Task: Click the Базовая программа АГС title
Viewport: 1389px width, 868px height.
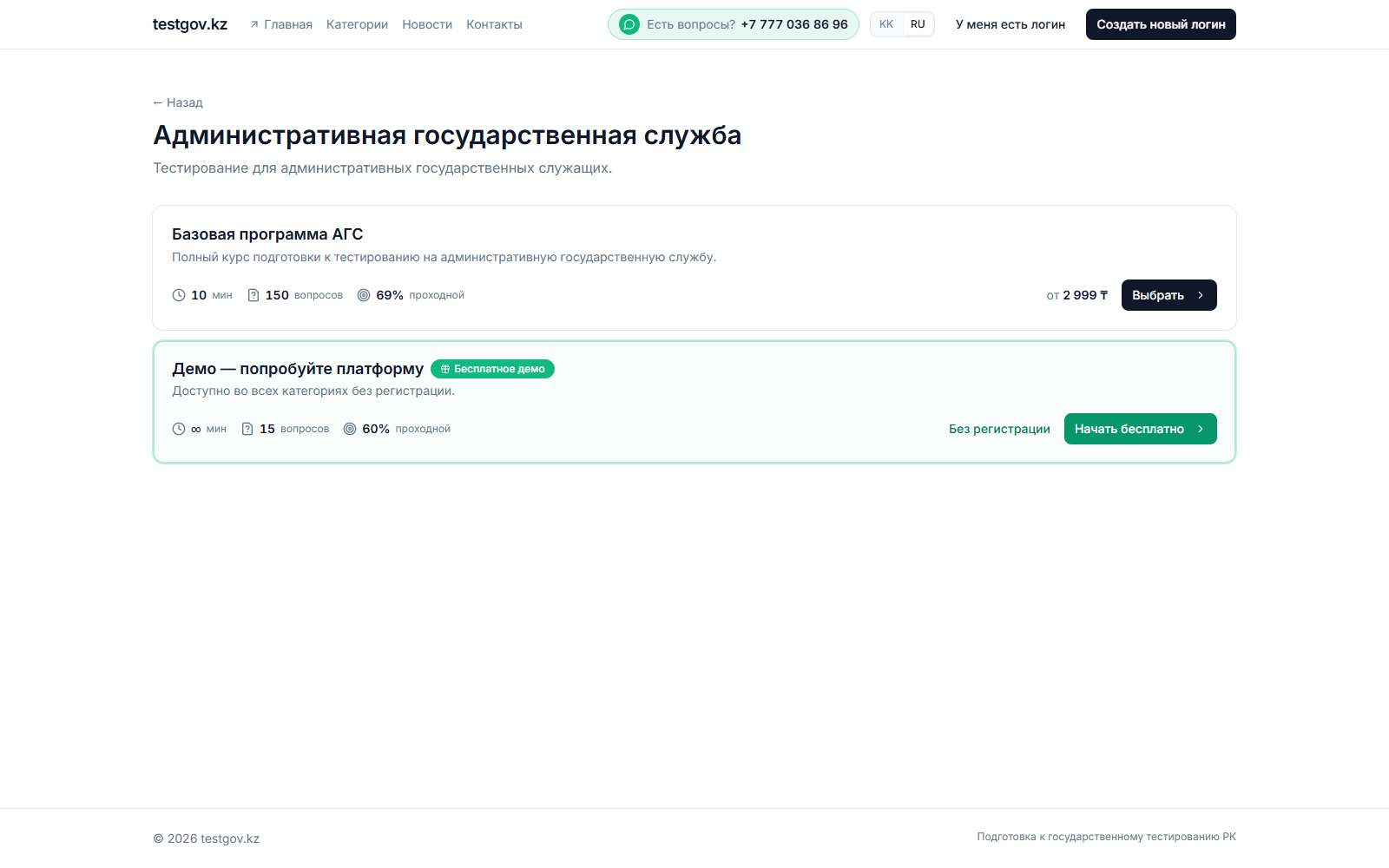Action: point(267,234)
